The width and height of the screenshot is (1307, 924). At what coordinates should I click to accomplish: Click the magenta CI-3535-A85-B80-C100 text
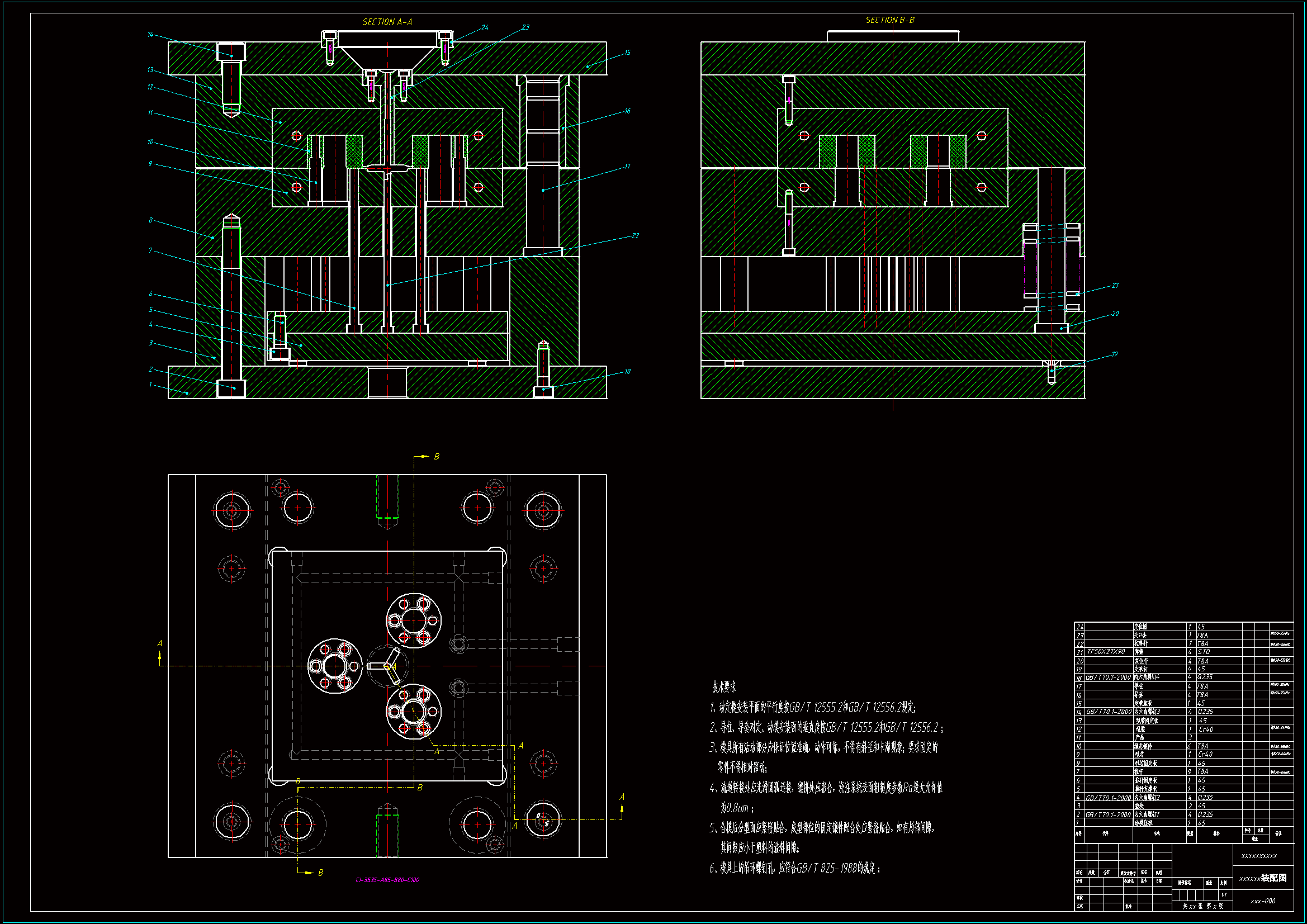[387, 880]
